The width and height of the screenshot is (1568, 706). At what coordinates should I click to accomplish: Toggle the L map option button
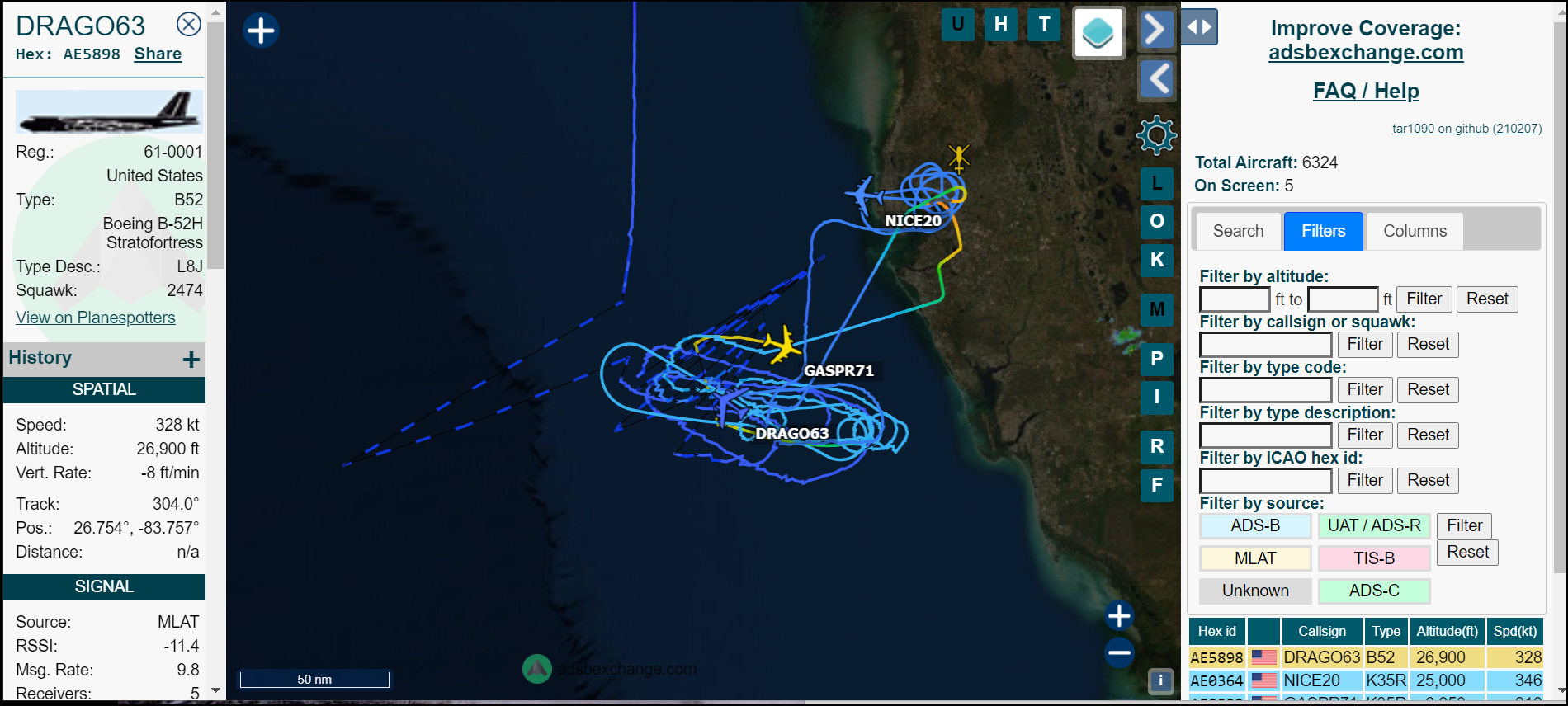click(1157, 183)
